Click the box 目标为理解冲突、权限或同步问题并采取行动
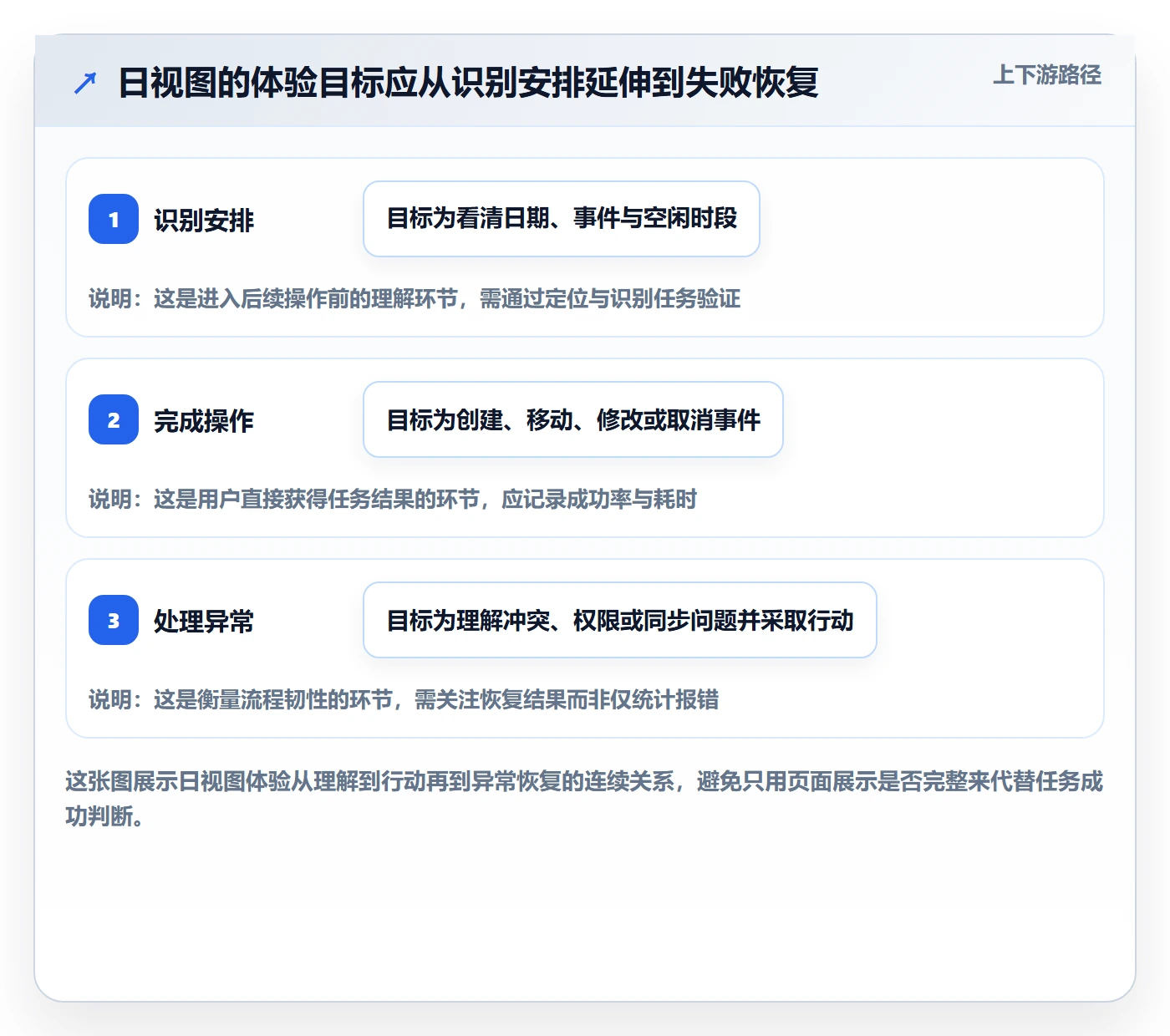The image size is (1170, 1036). click(620, 620)
